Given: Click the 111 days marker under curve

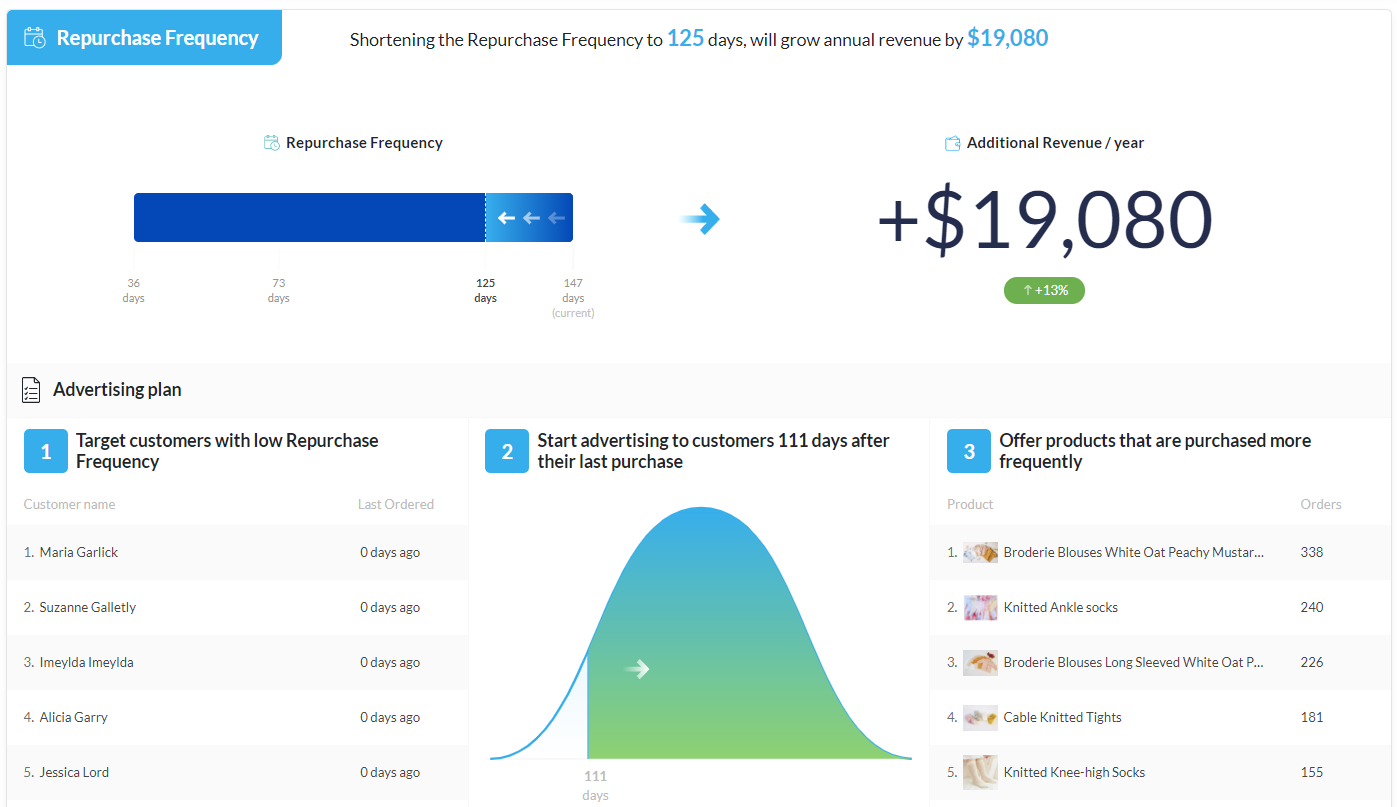Looking at the screenshot, I should [x=595, y=785].
